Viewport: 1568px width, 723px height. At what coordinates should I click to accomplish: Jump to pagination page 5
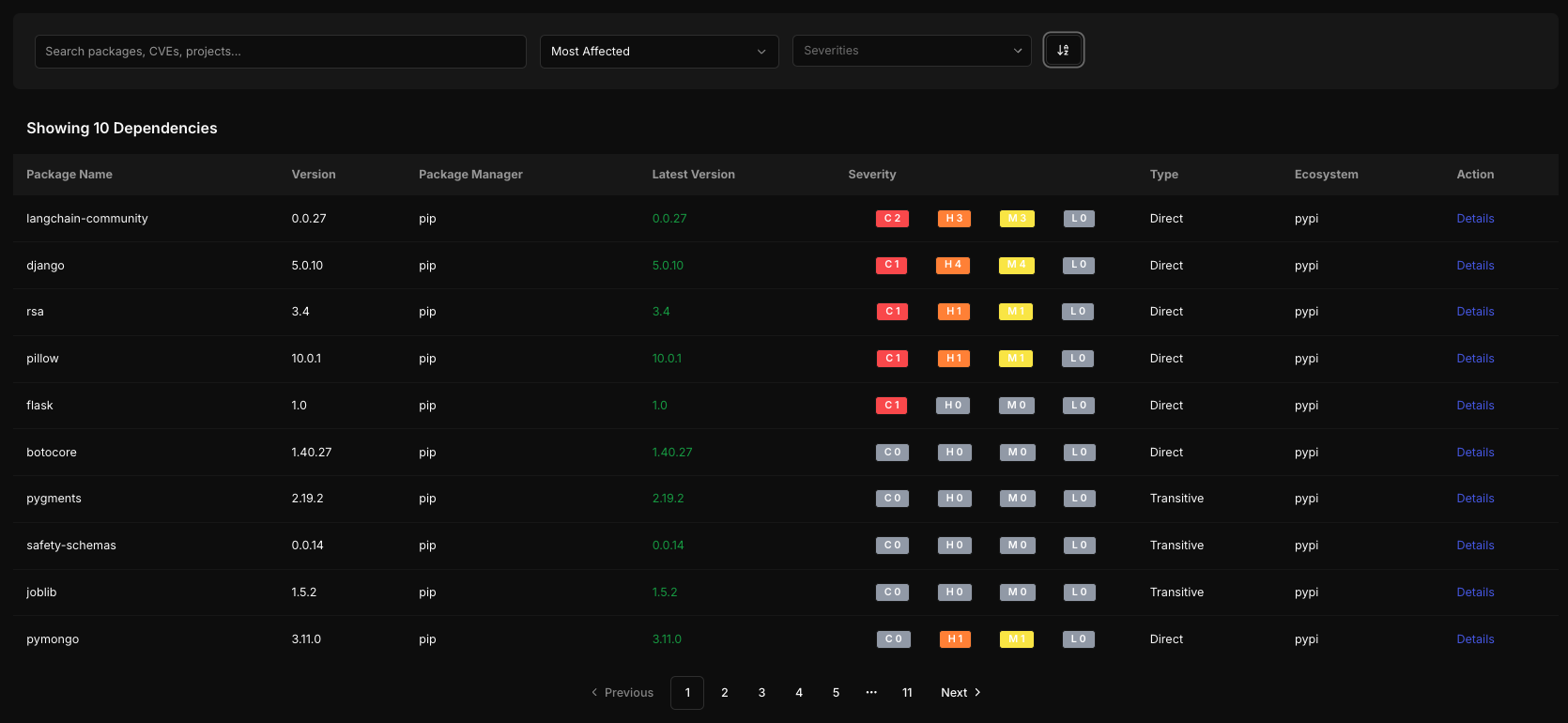point(836,693)
